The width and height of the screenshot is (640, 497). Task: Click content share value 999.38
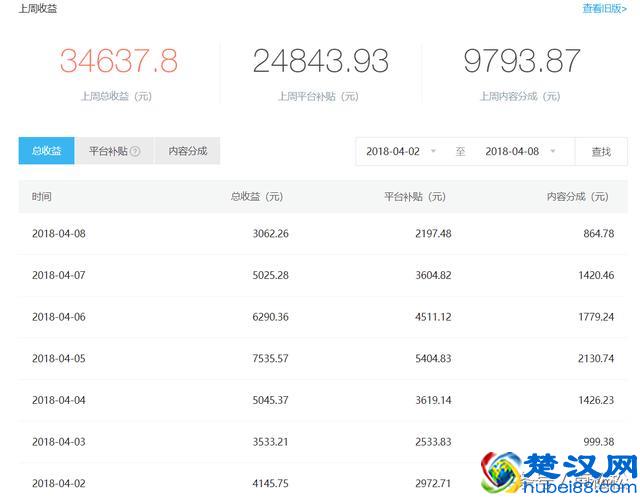pyautogui.click(x=598, y=442)
